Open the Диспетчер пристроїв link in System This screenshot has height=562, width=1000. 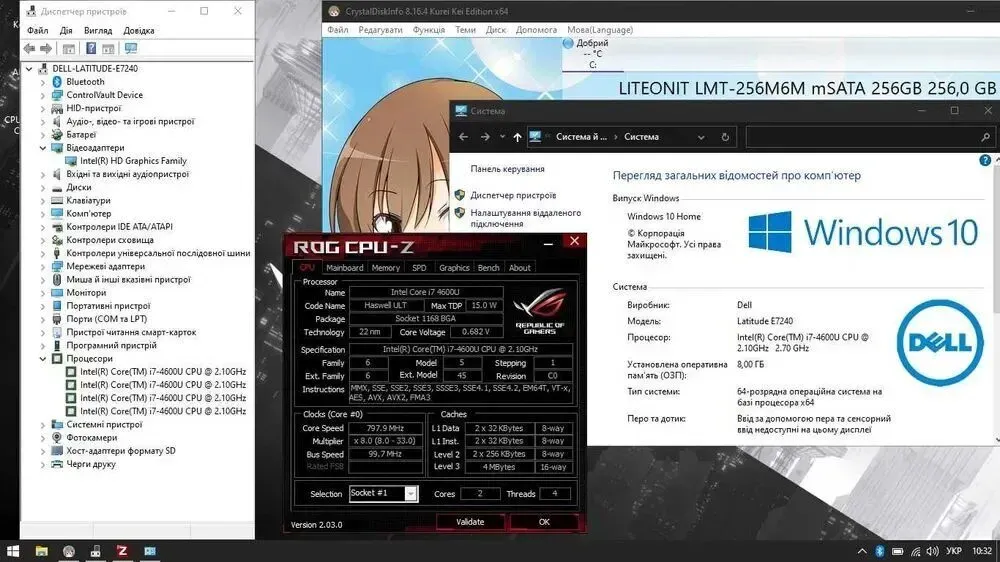tap(513, 196)
